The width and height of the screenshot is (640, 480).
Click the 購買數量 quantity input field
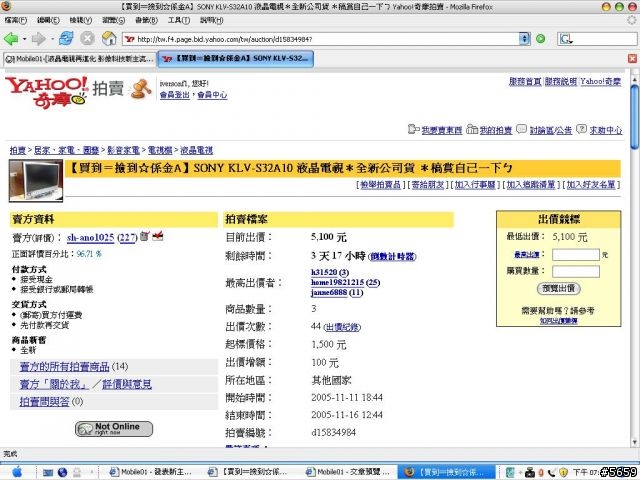point(576,271)
